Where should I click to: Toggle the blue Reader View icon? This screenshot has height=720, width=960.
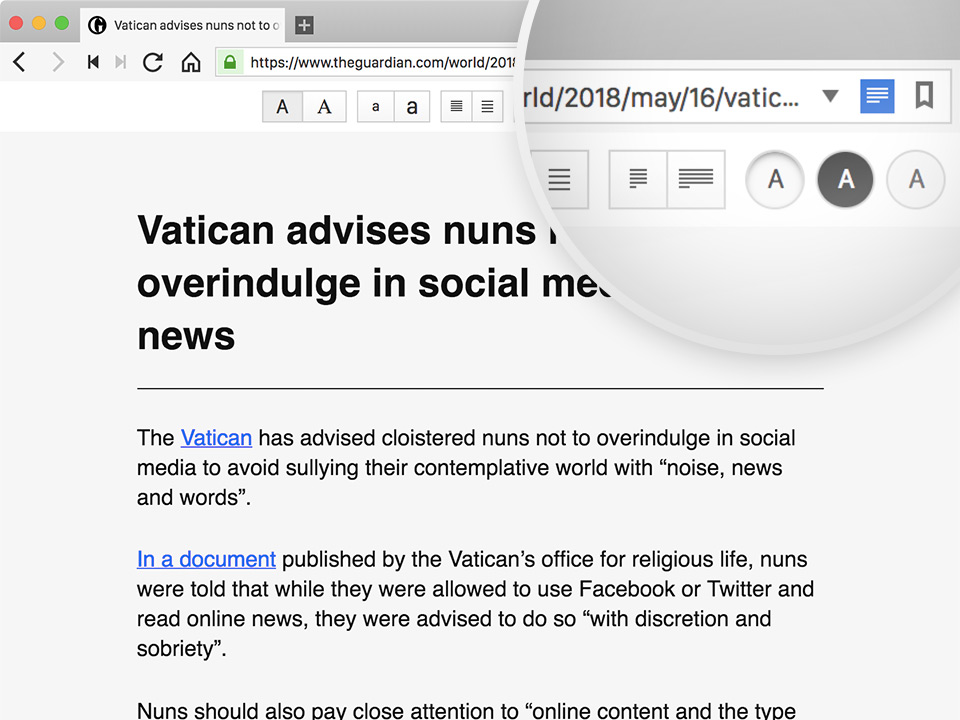877,96
